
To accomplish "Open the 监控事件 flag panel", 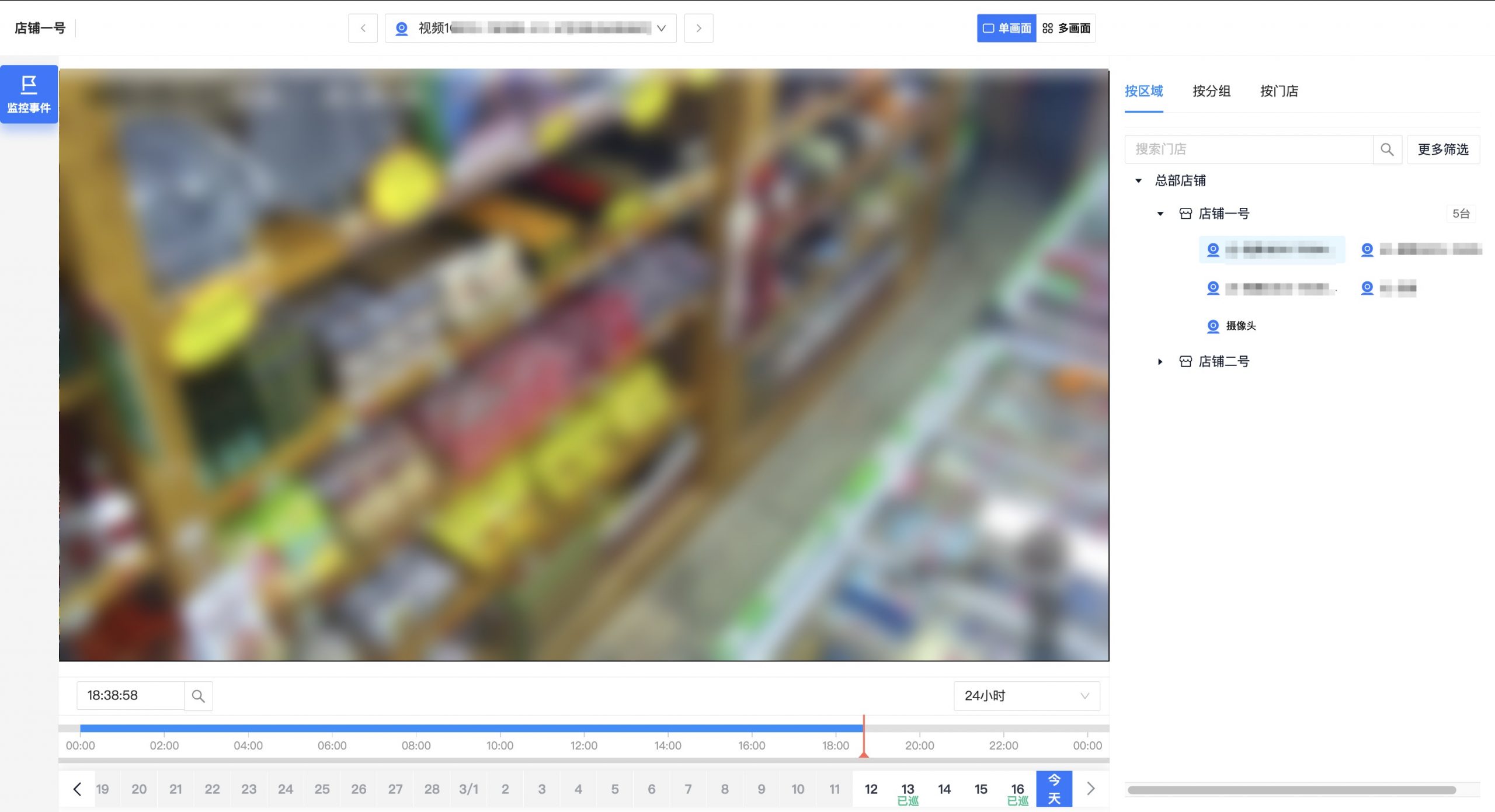I will coord(29,94).
